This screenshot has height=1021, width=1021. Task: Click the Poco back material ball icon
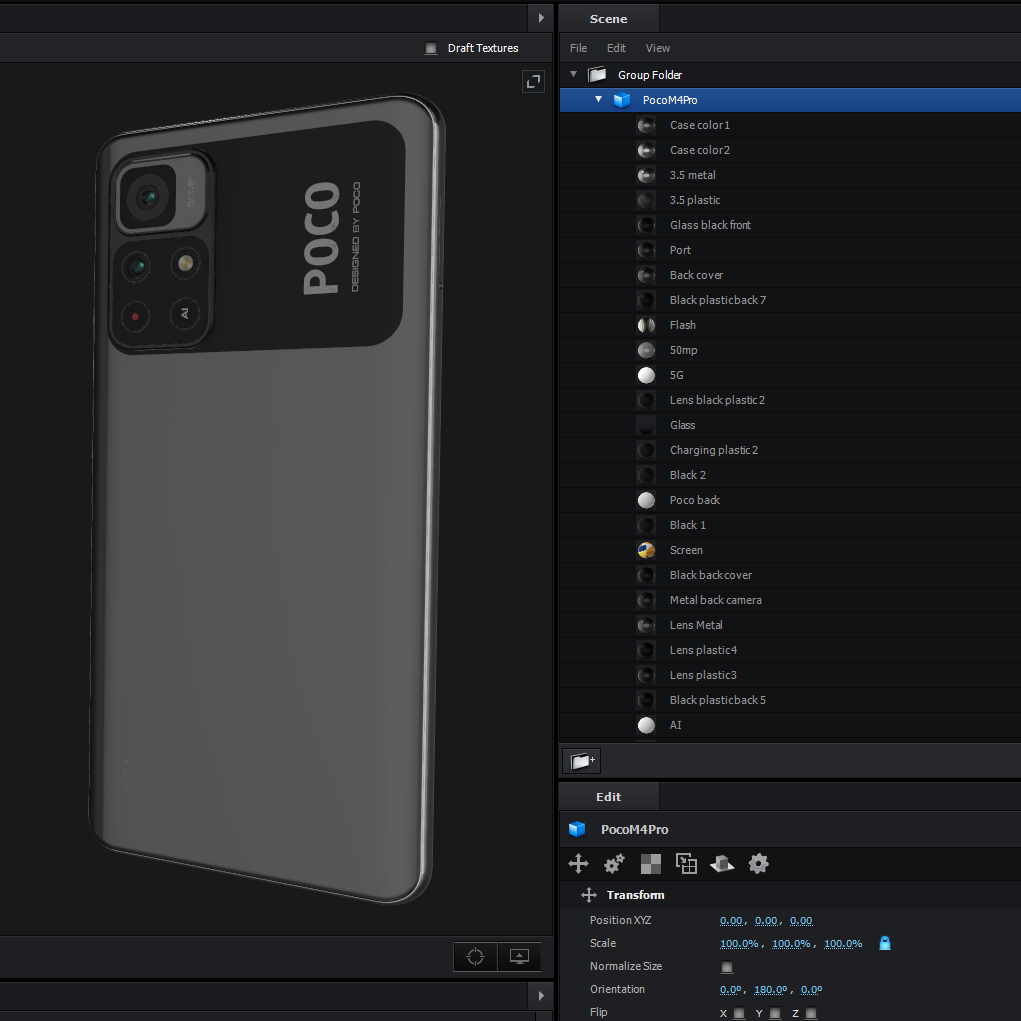click(x=646, y=500)
